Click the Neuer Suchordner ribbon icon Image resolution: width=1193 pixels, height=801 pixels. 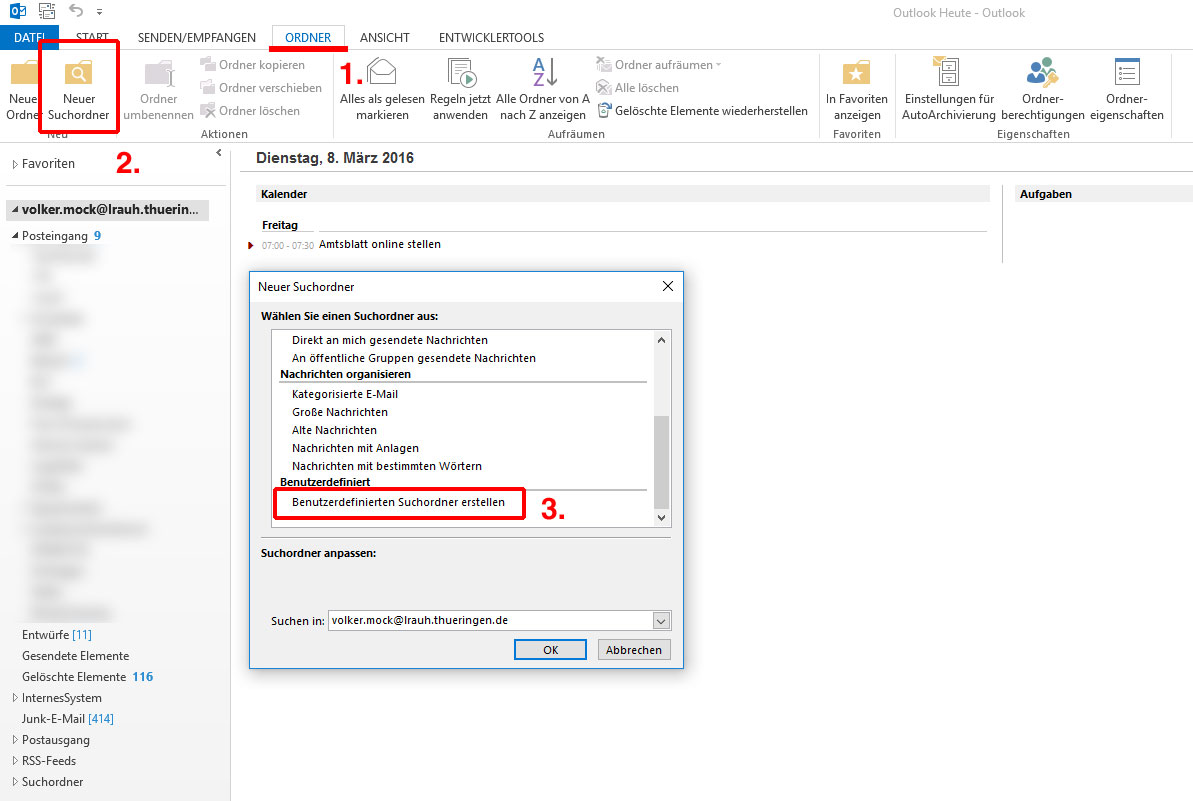click(x=78, y=74)
